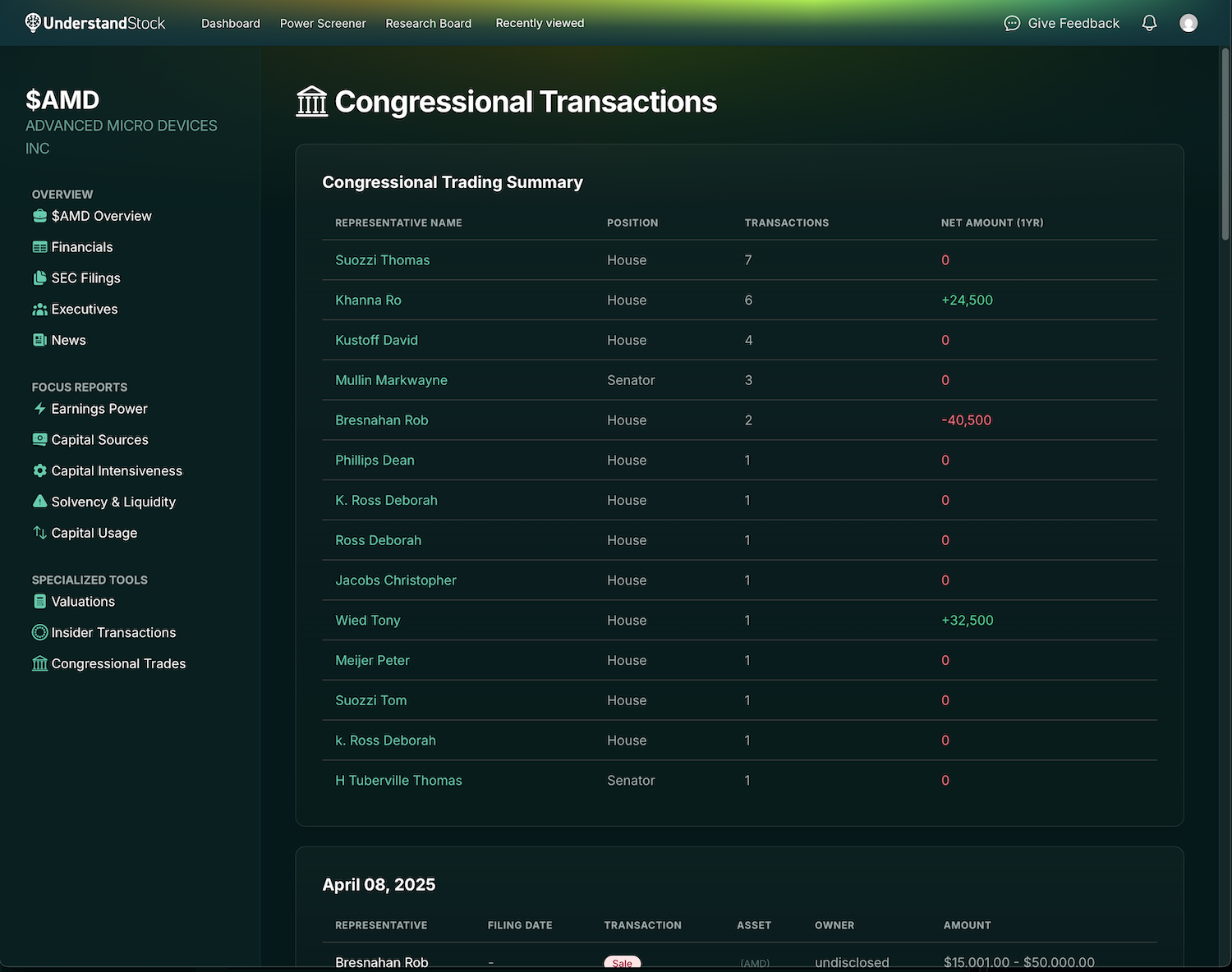The image size is (1232, 972).
Task: Click the circle icon beside Insider Transactions
Action: coord(39,632)
